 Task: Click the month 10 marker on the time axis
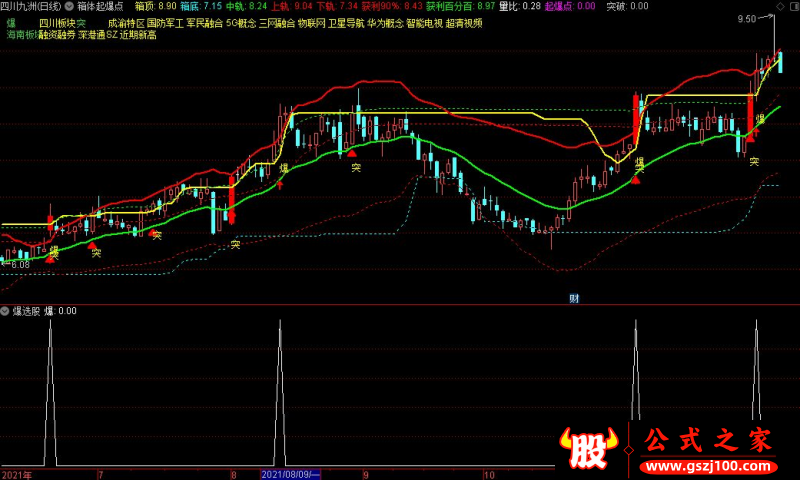pyautogui.click(x=489, y=475)
